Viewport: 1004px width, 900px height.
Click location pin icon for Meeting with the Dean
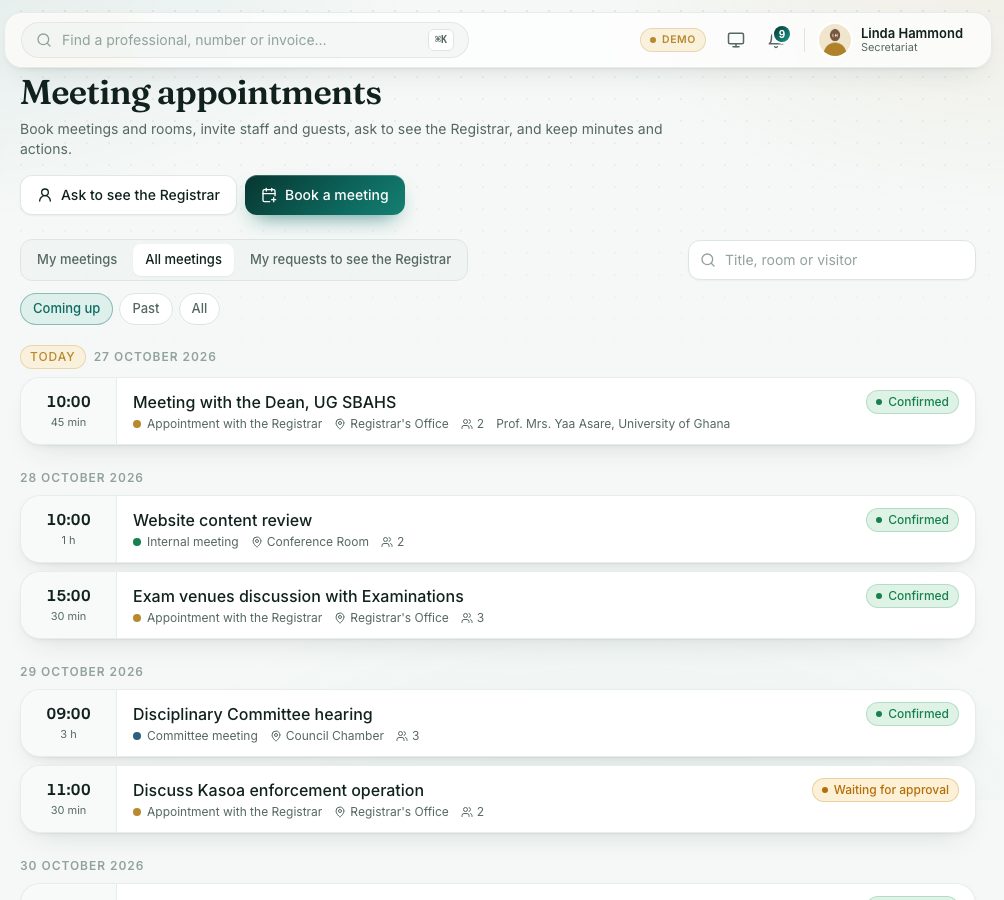[x=340, y=424]
